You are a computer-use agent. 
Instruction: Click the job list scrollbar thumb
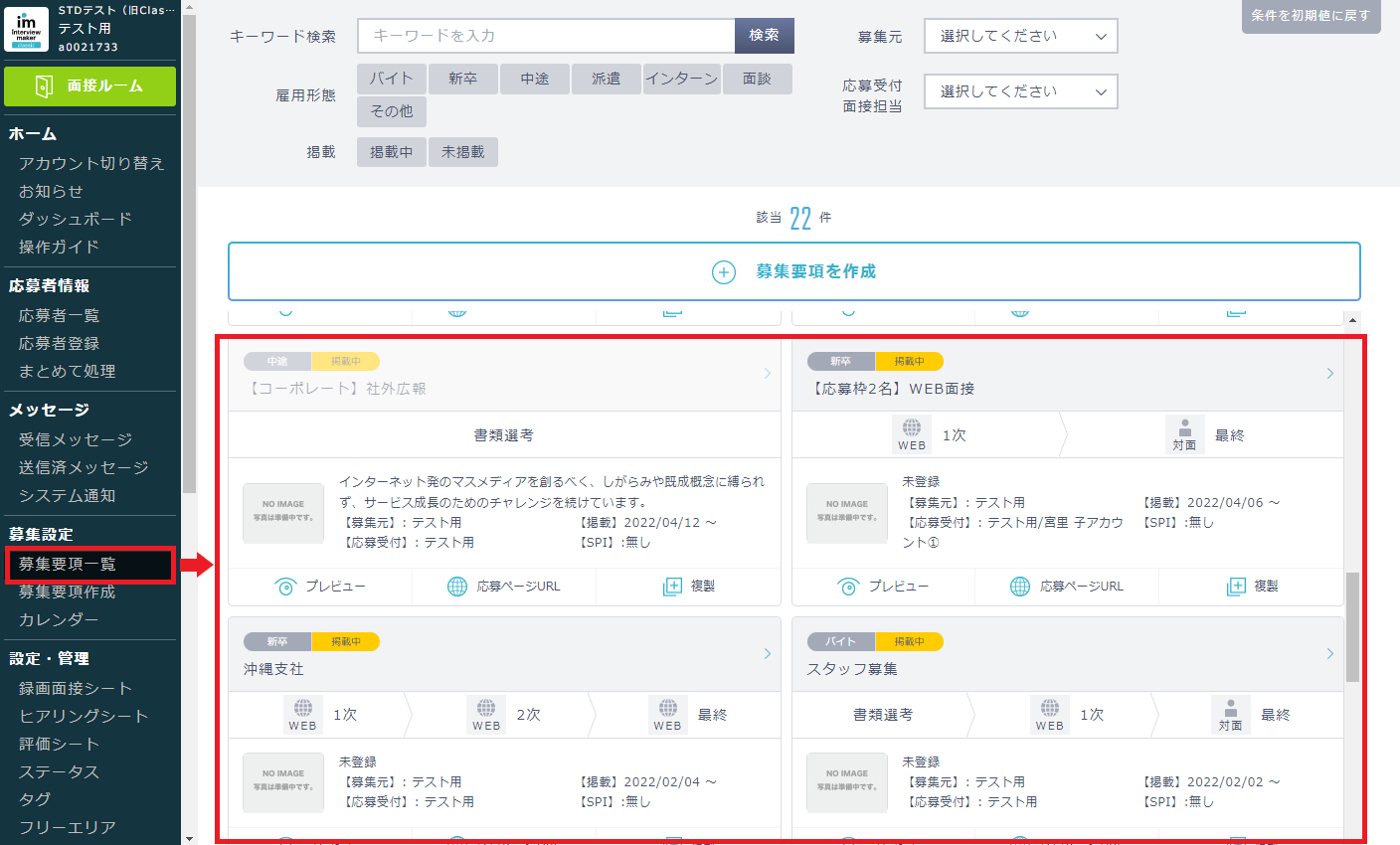click(1352, 627)
